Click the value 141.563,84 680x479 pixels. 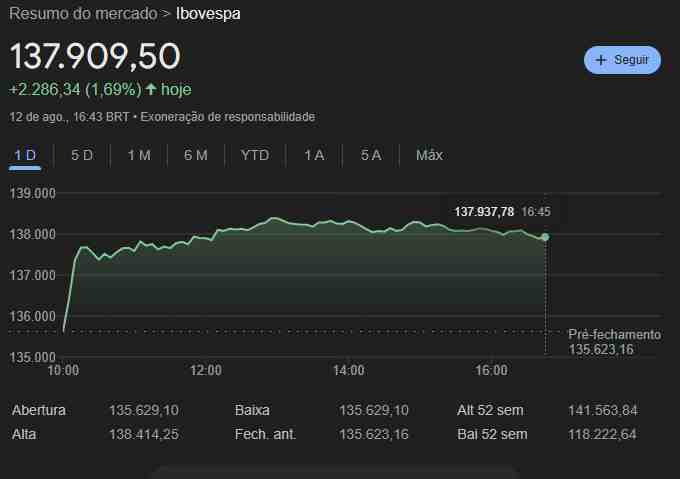click(x=603, y=410)
